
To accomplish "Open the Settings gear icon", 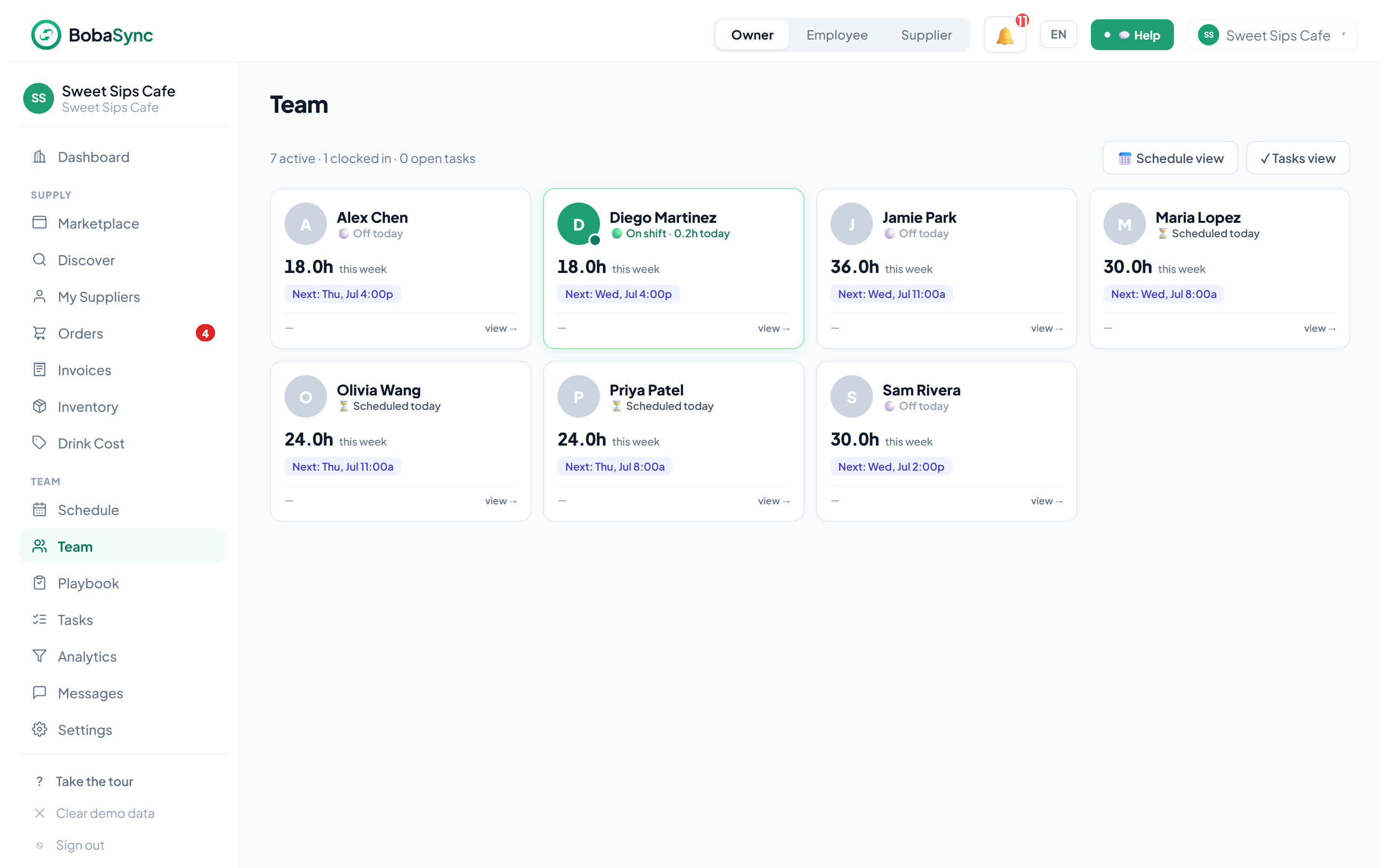I will (x=40, y=730).
